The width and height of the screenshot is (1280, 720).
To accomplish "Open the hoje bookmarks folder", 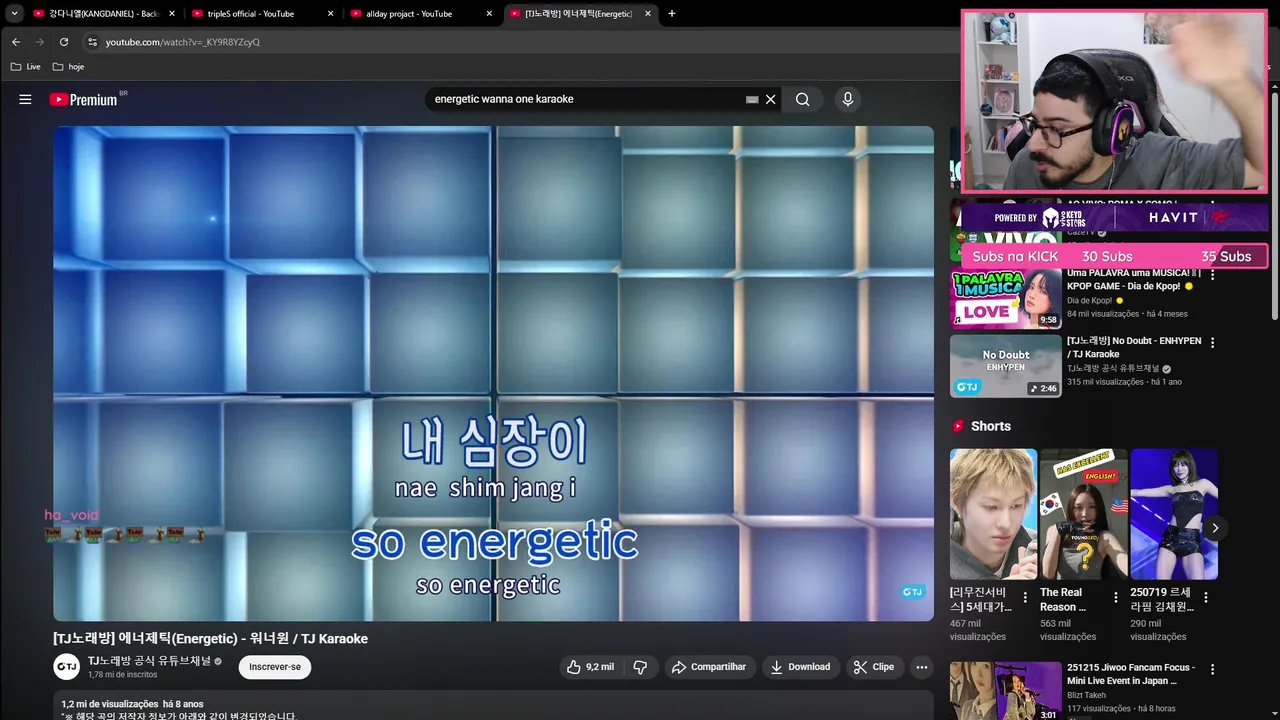I will pos(68,66).
